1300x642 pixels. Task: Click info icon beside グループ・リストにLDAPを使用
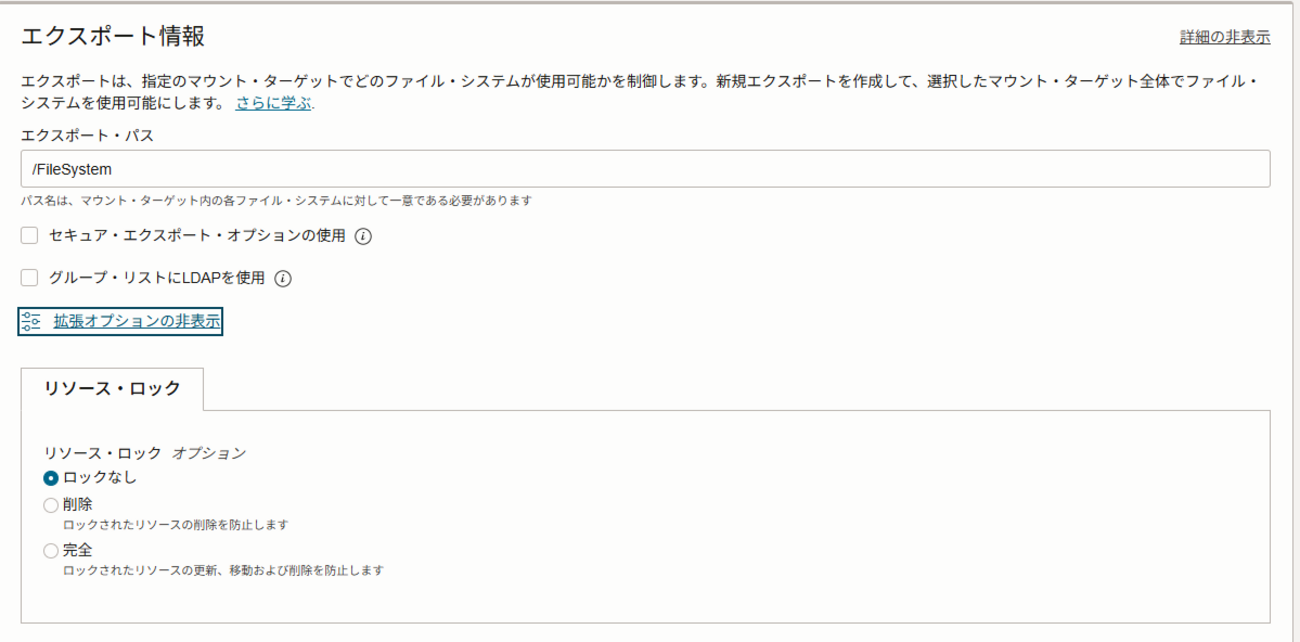coord(283,279)
